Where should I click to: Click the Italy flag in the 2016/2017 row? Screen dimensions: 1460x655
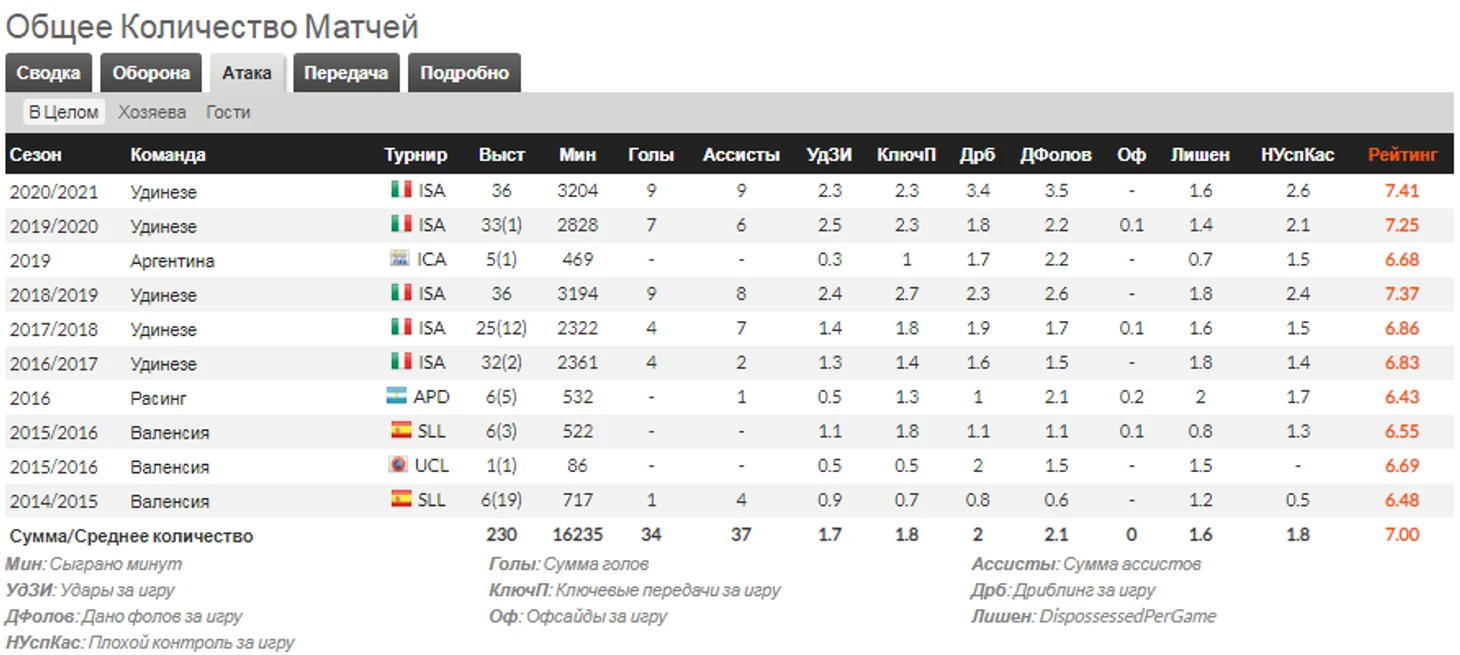pos(401,361)
